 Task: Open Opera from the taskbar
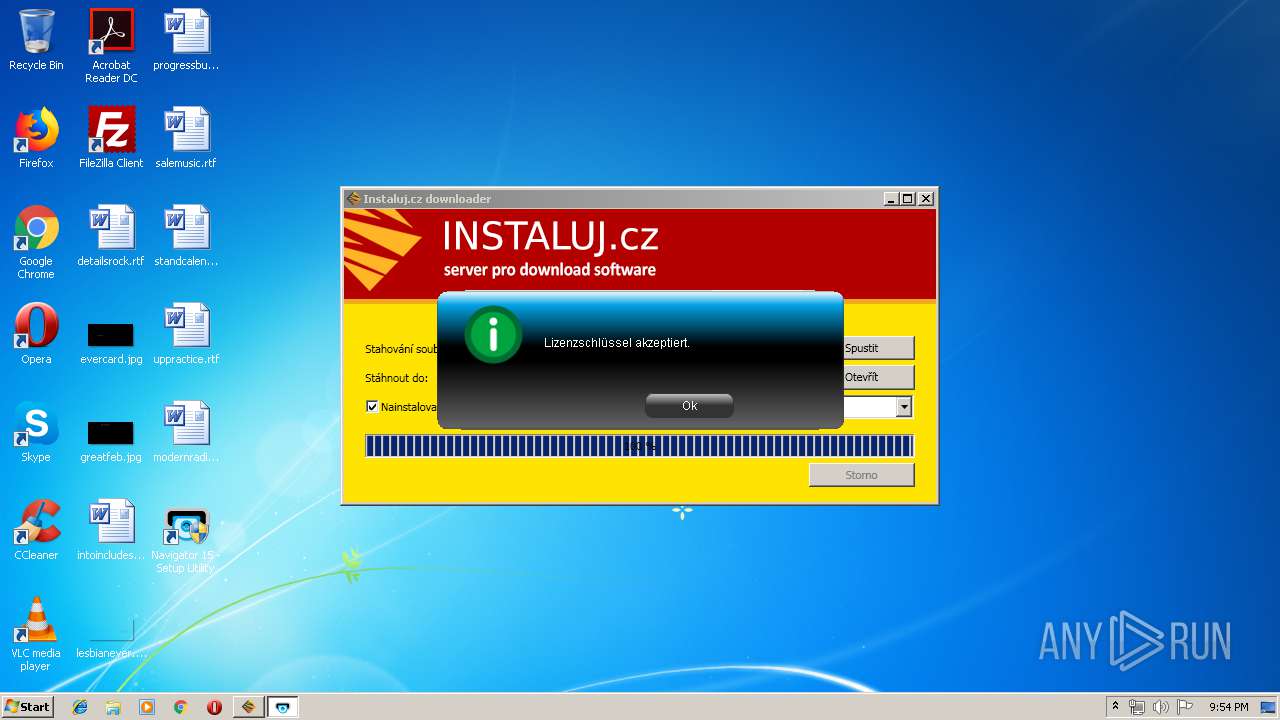tap(214, 707)
